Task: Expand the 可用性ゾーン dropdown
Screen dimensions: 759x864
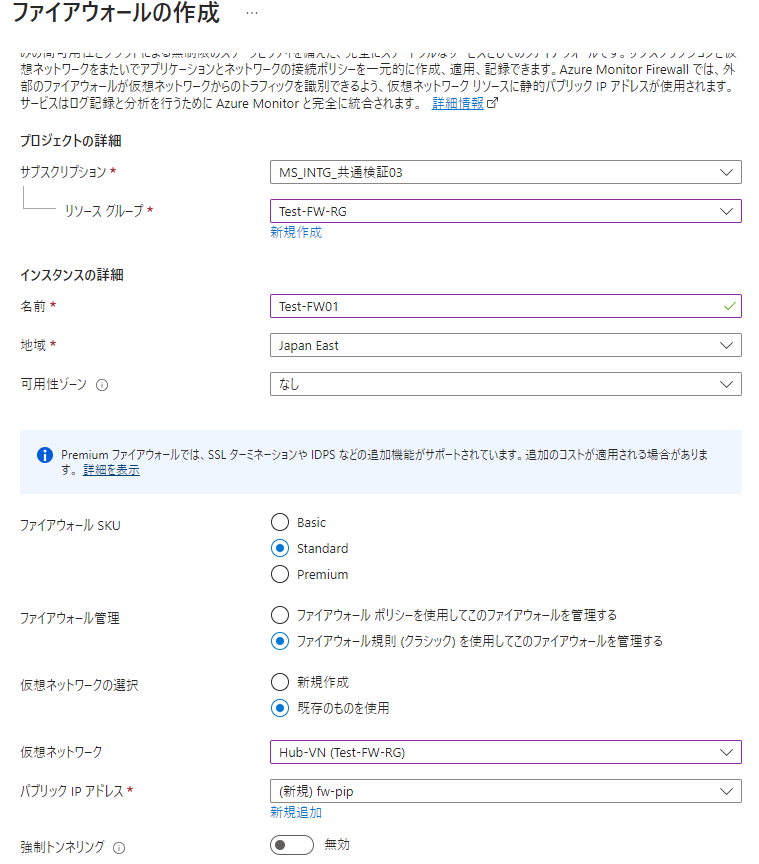Action: click(x=505, y=384)
